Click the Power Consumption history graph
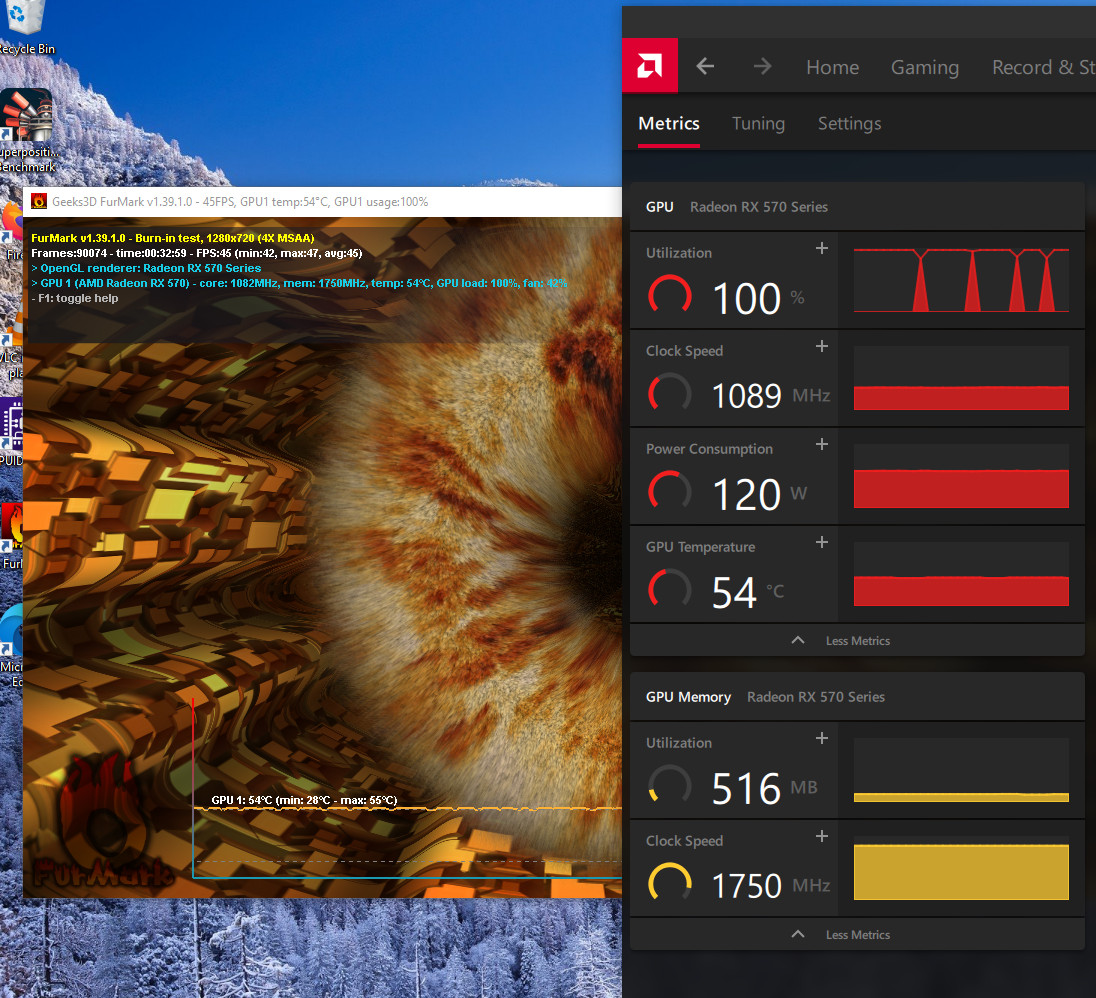This screenshot has width=1096, height=998. pos(961,476)
